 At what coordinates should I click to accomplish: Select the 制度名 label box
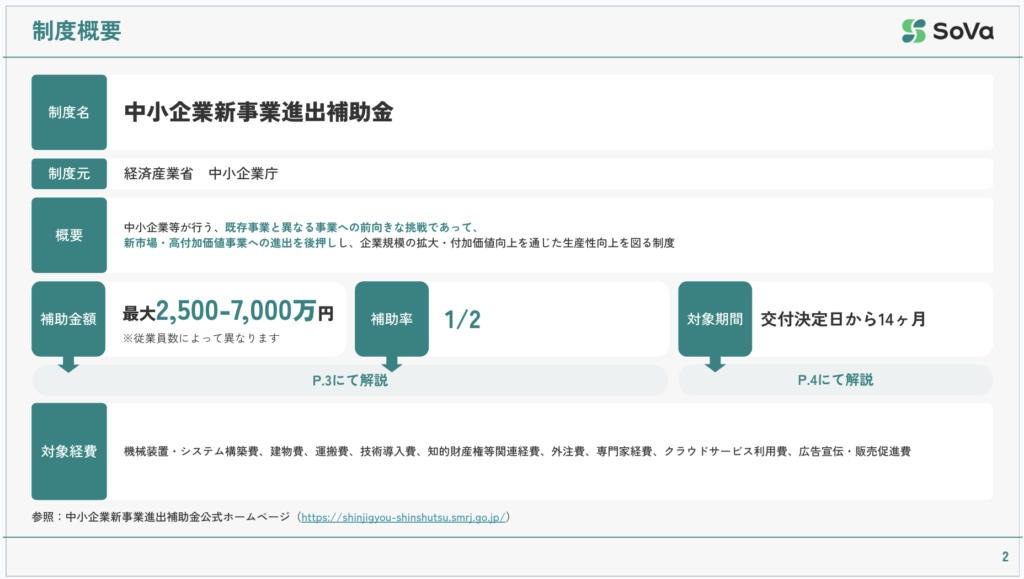[x=69, y=112]
